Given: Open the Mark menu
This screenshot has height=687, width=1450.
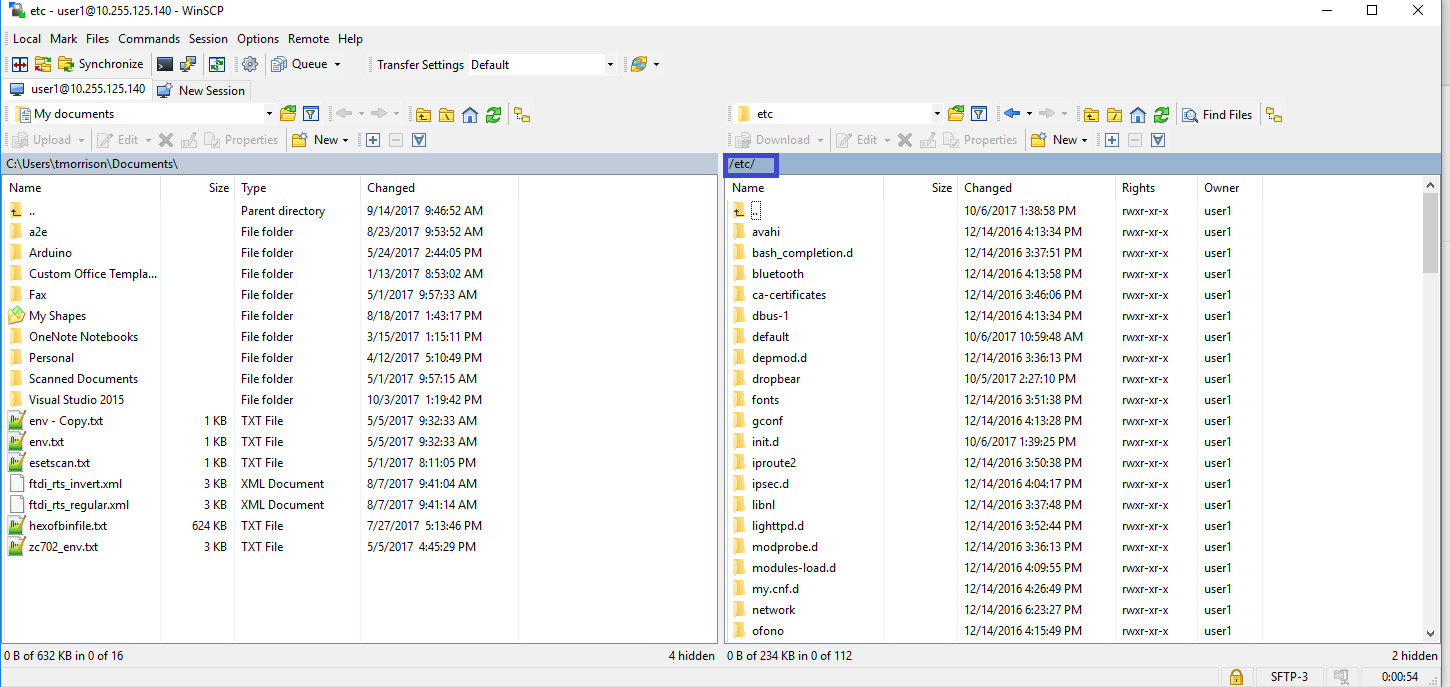Looking at the screenshot, I should [x=64, y=39].
